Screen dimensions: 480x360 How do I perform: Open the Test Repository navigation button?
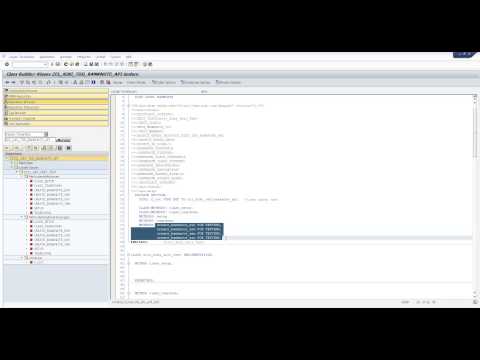[x=56, y=124]
